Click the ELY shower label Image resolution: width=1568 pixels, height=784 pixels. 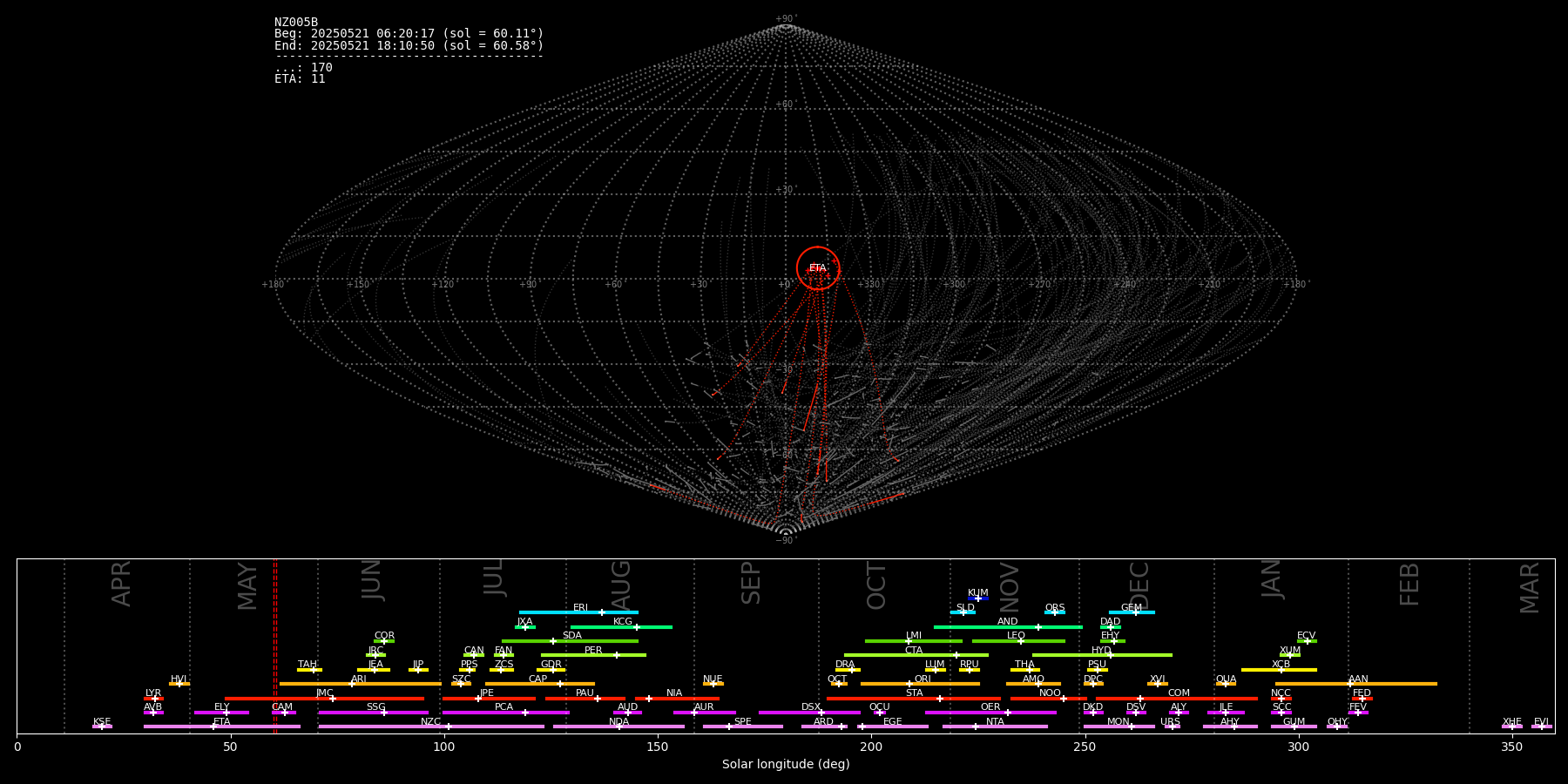click(221, 707)
